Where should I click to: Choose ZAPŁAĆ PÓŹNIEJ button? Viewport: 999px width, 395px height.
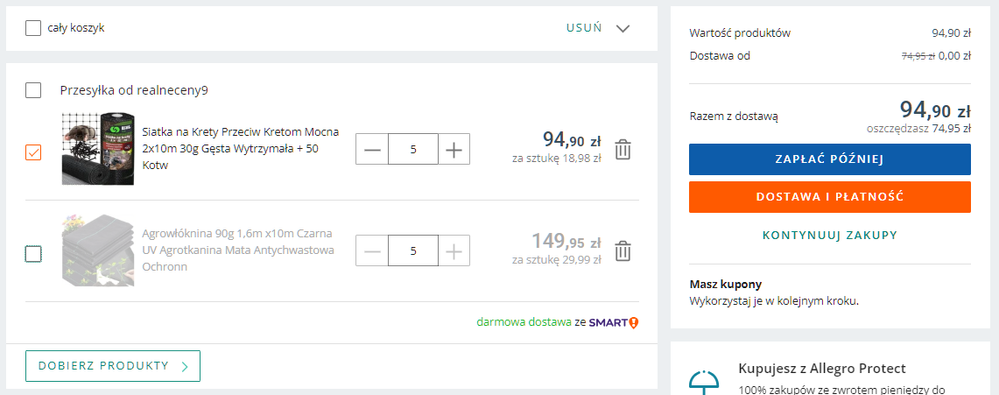pyautogui.click(x=830, y=159)
